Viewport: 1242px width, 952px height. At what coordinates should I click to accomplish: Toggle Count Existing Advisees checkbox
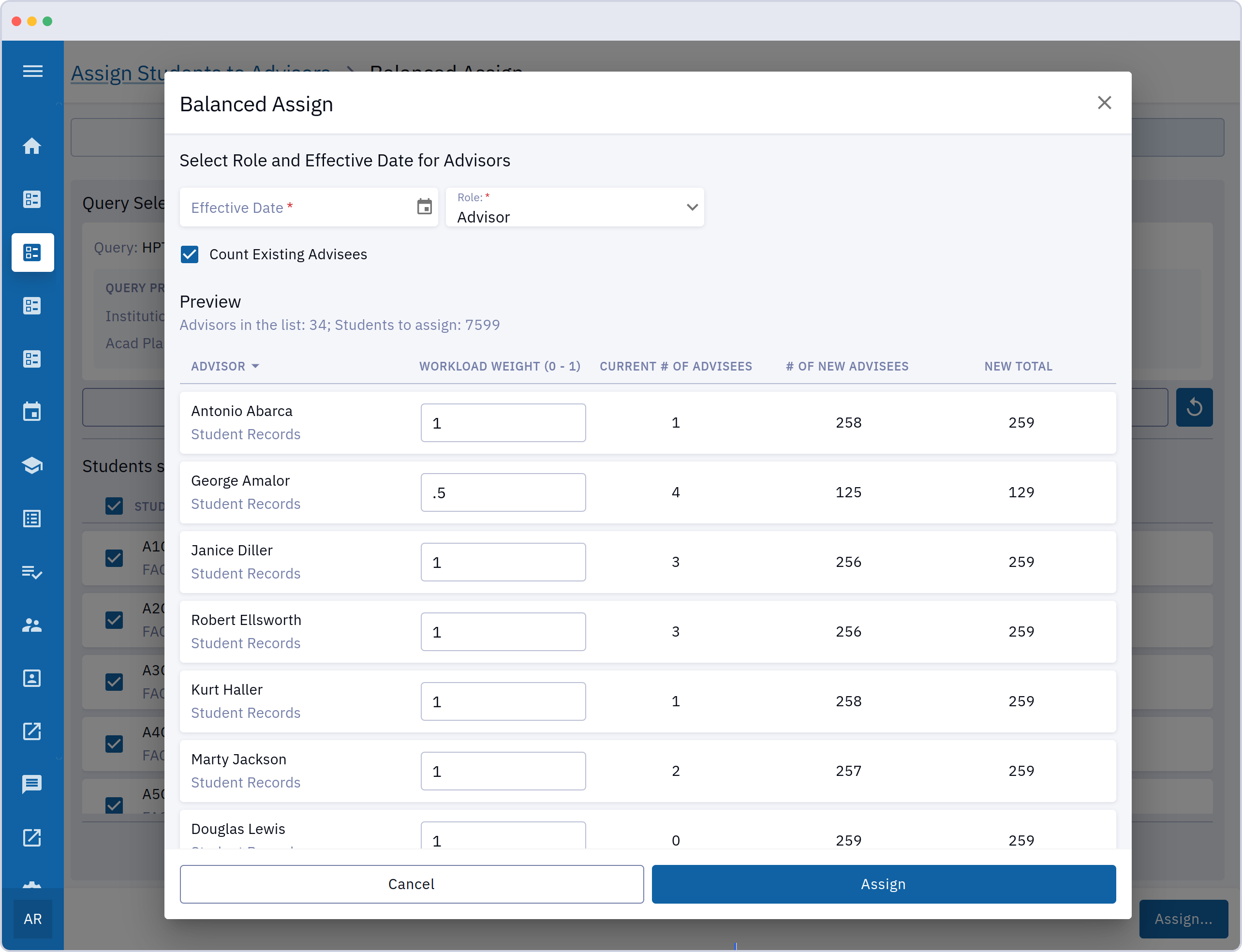[190, 254]
